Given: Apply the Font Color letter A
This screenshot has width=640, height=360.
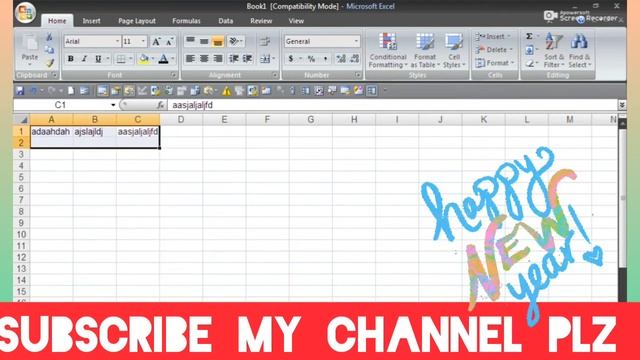Looking at the screenshot, I should [163, 59].
